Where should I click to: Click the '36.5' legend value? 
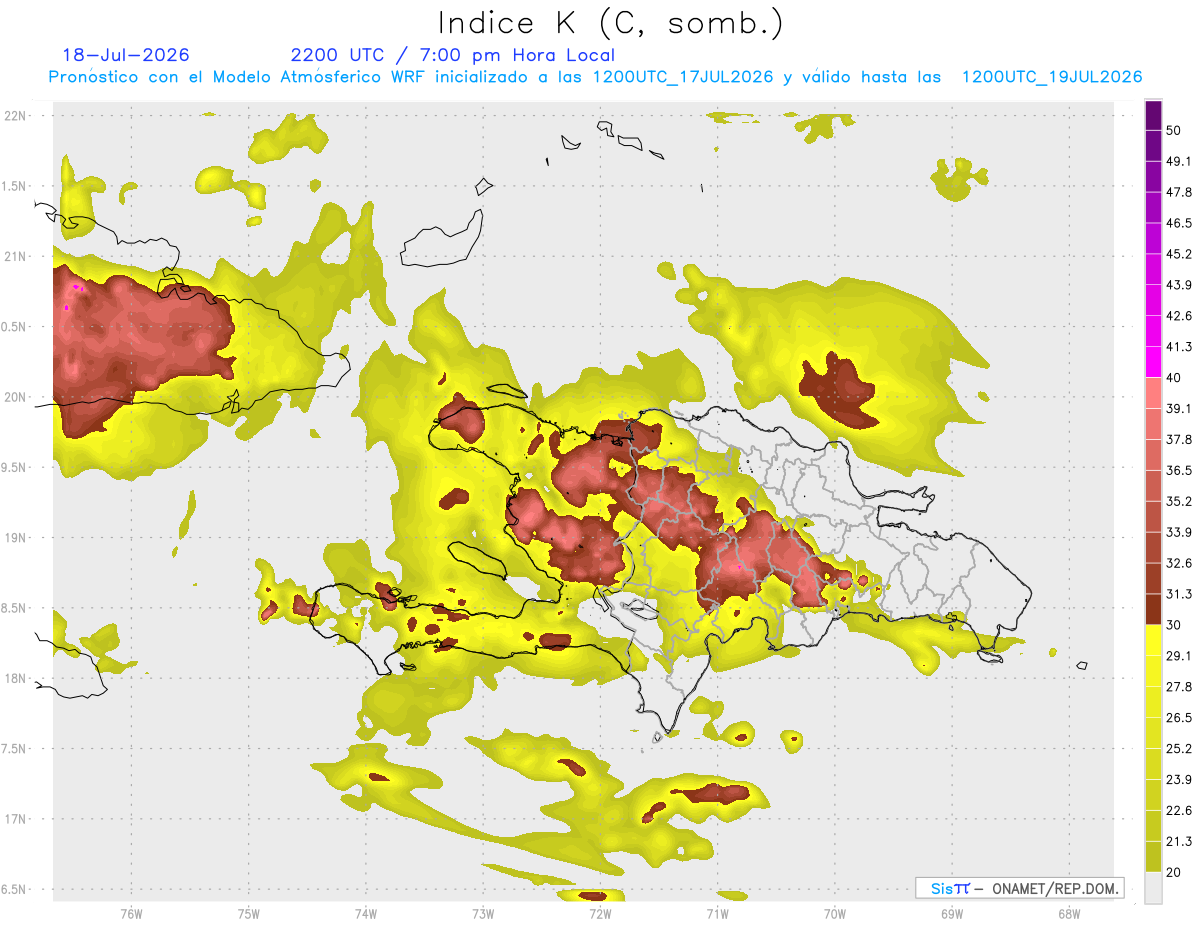pos(1179,470)
